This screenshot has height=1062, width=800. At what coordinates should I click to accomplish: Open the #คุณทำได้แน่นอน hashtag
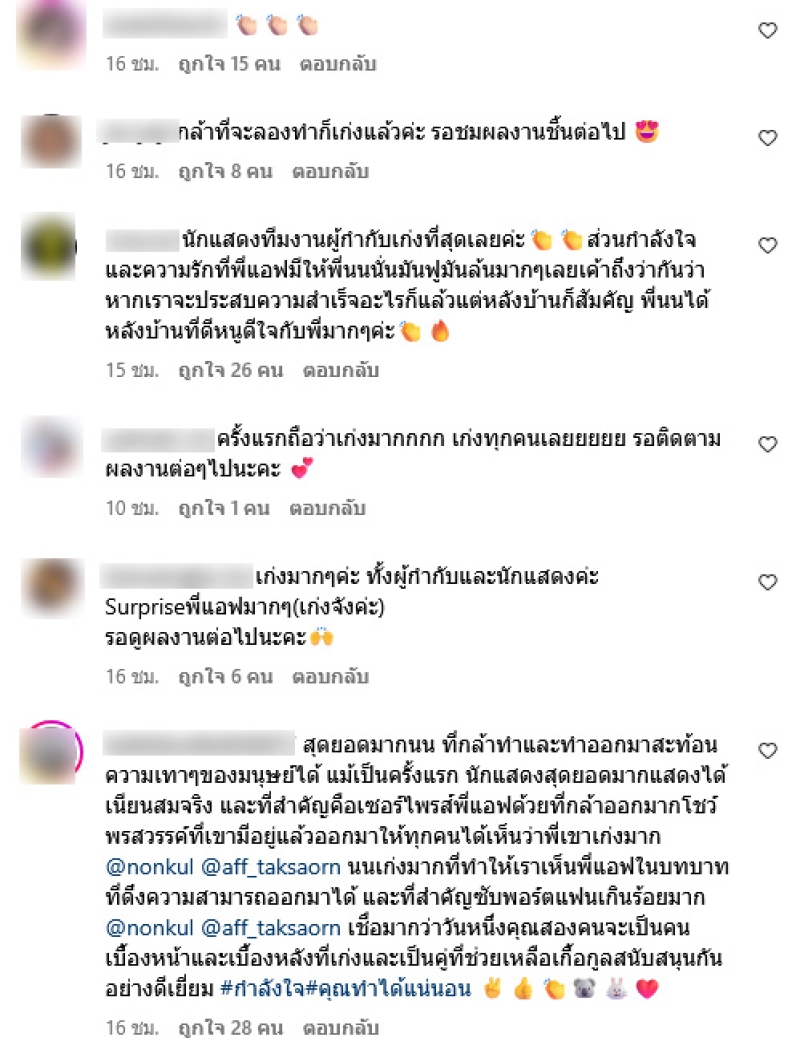click(x=389, y=989)
